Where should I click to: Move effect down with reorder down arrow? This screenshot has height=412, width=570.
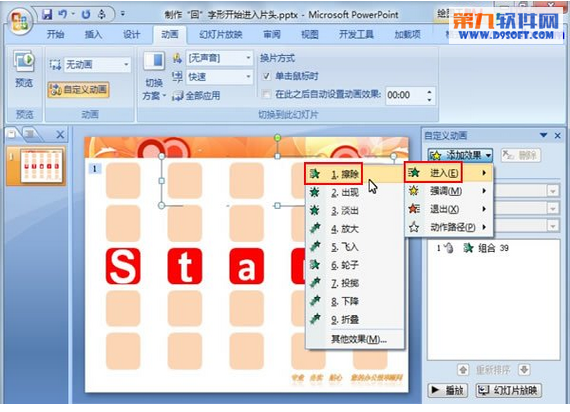(x=524, y=370)
